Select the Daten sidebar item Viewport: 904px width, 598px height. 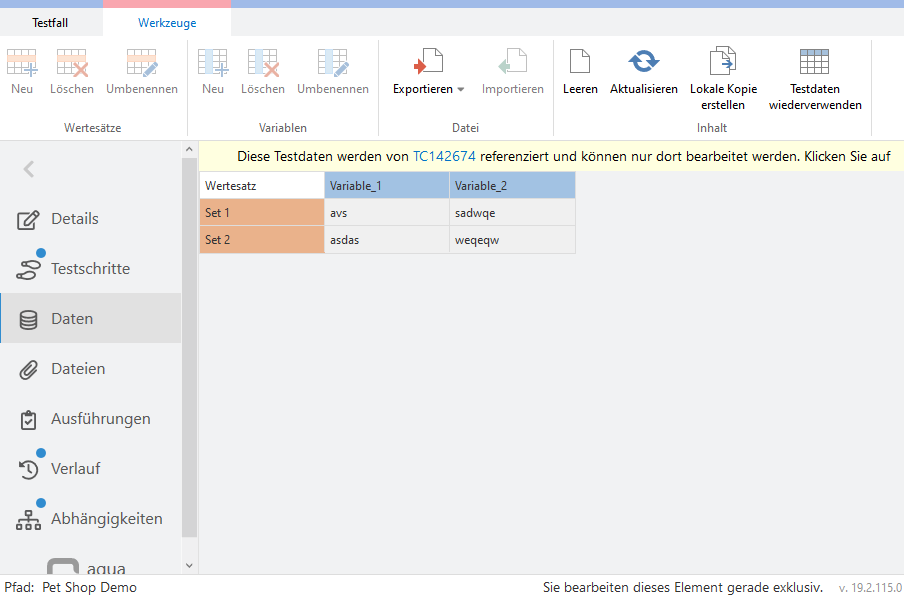tap(72, 319)
